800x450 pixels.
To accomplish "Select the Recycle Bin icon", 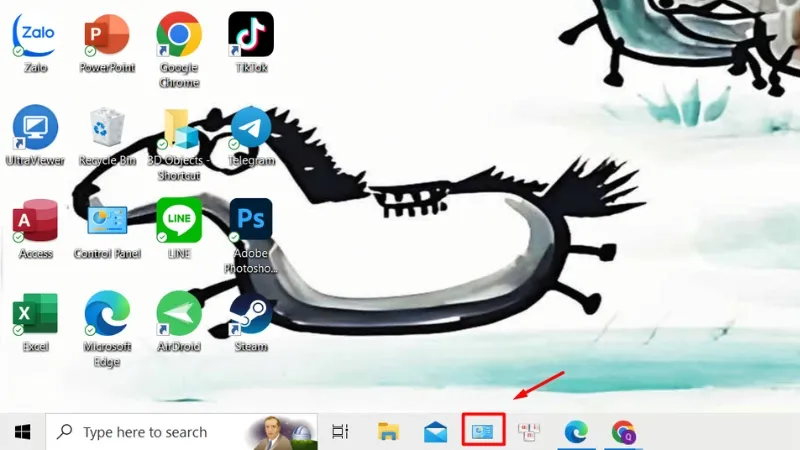I will click(107, 128).
